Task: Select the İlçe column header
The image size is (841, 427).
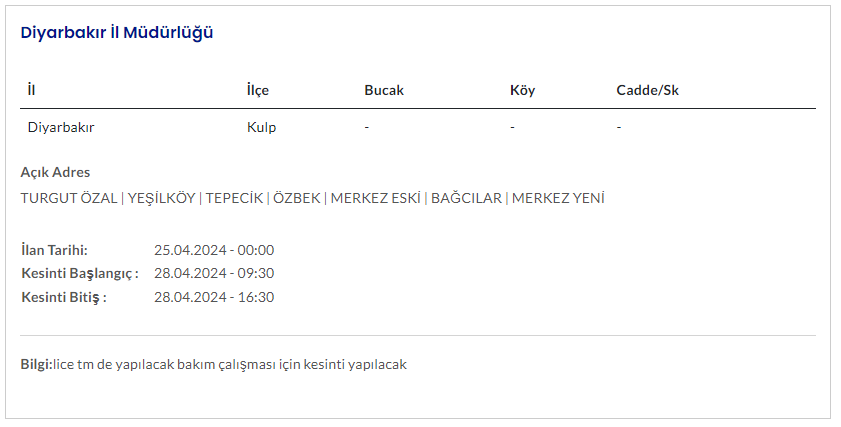Action: pos(258,90)
